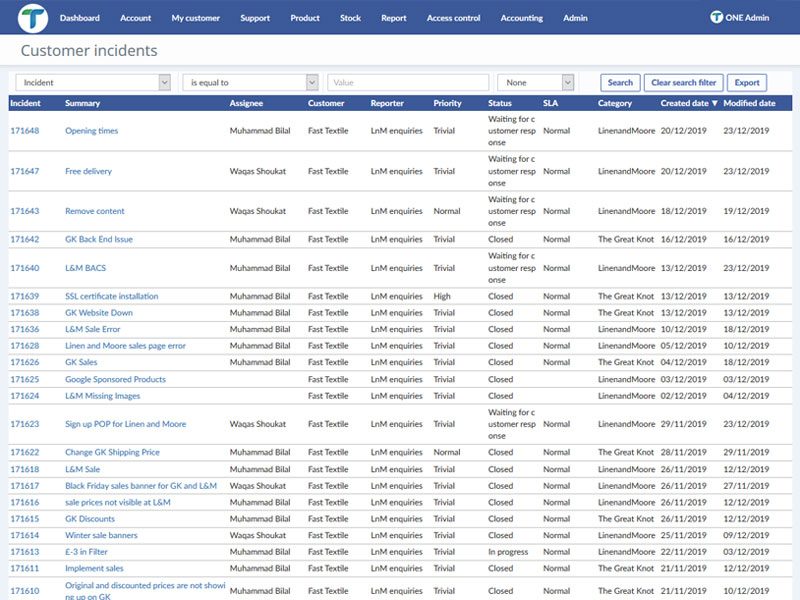Click the Search button
Image resolution: width=800 pixels, height=600 pixels.
click(620, 83)
